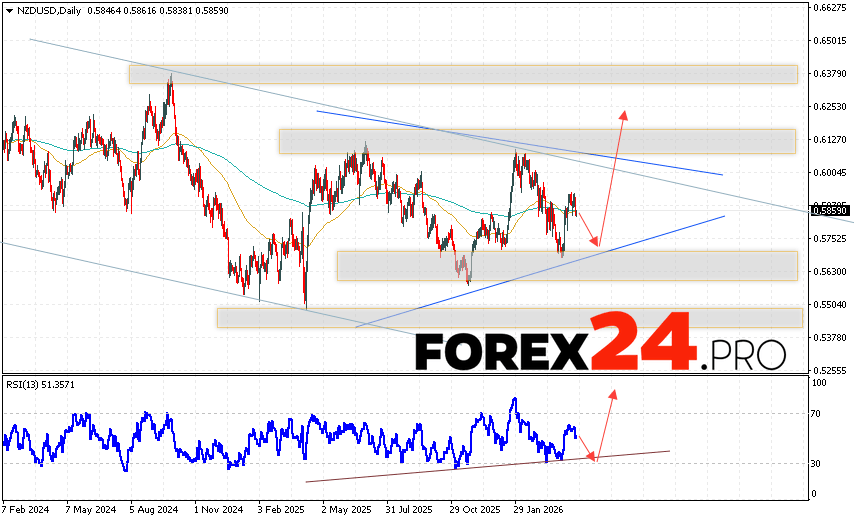The image size is (854, 521).
Task: Select the lowest orange-bordered support zone near 0.55040
Action: point(509,317)
